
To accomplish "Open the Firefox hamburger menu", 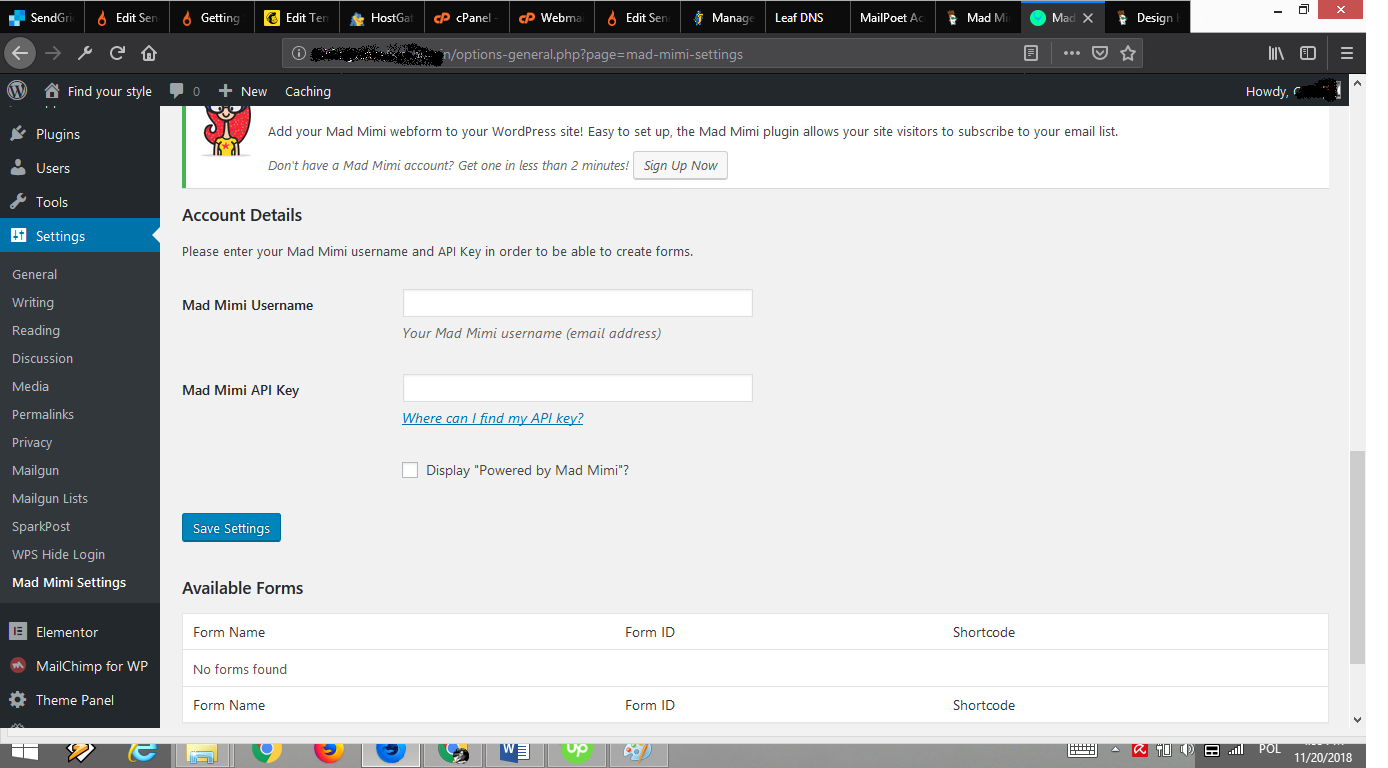I will pyautogui.click(x=1347, y=54).
